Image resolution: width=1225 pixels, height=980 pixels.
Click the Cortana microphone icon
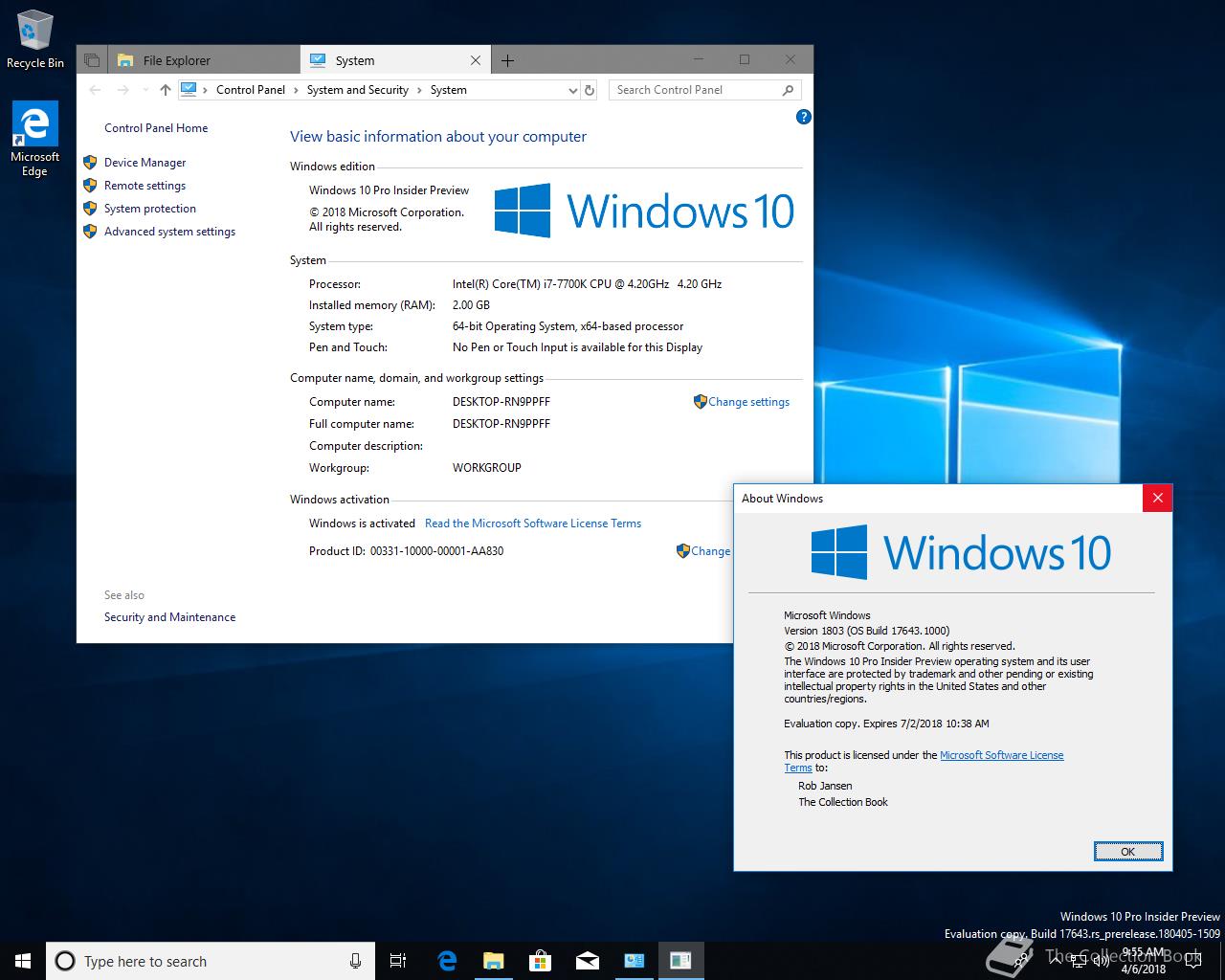tap(355, 961)
